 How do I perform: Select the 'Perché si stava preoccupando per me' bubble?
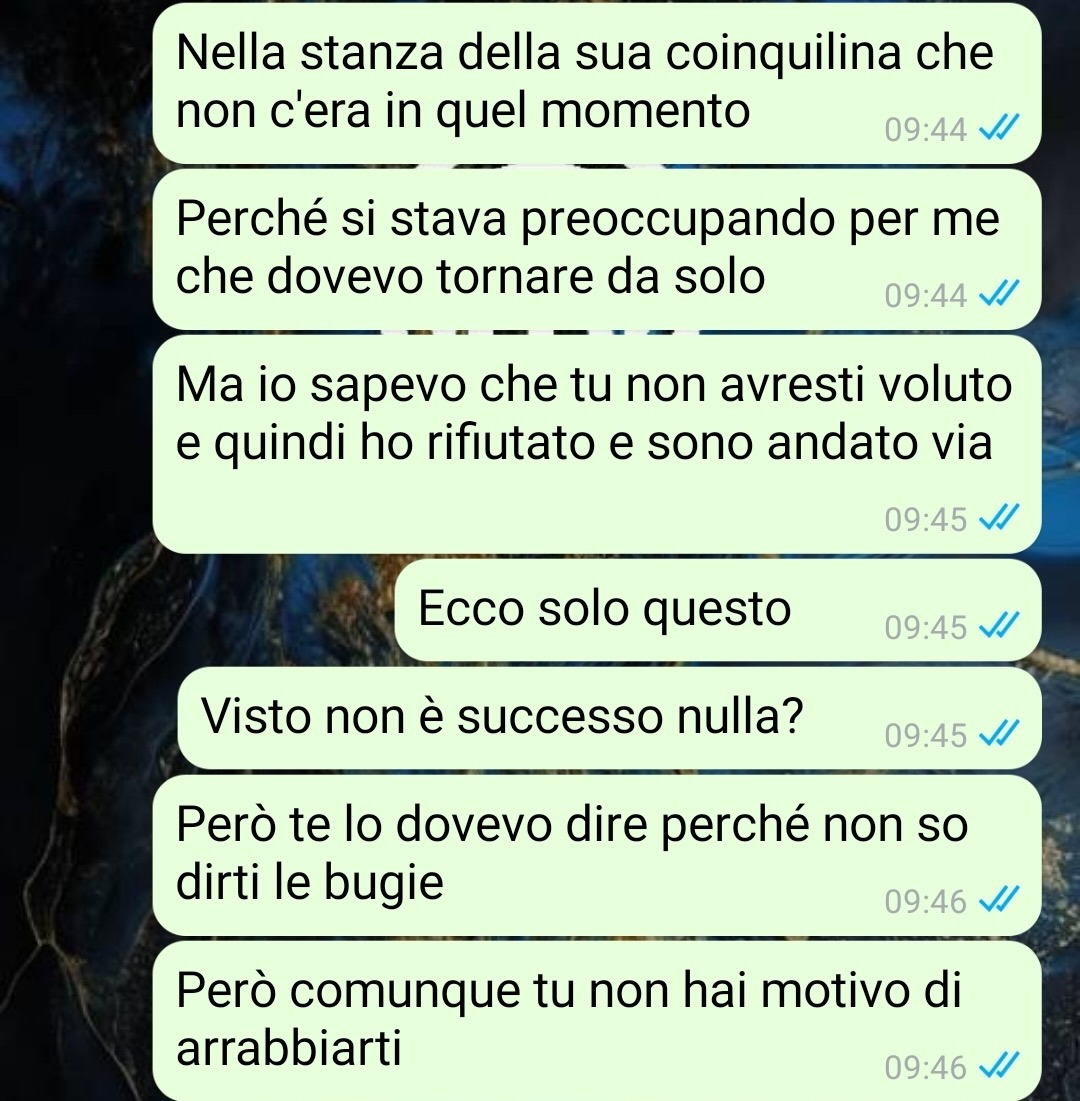(597, 249)
